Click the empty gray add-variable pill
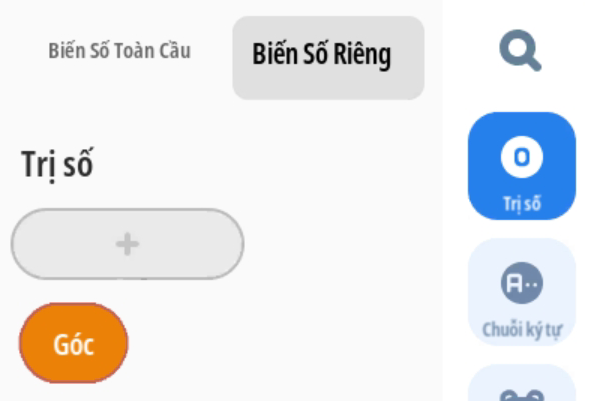Screen dimensions: 591x401 coord(127,244)
